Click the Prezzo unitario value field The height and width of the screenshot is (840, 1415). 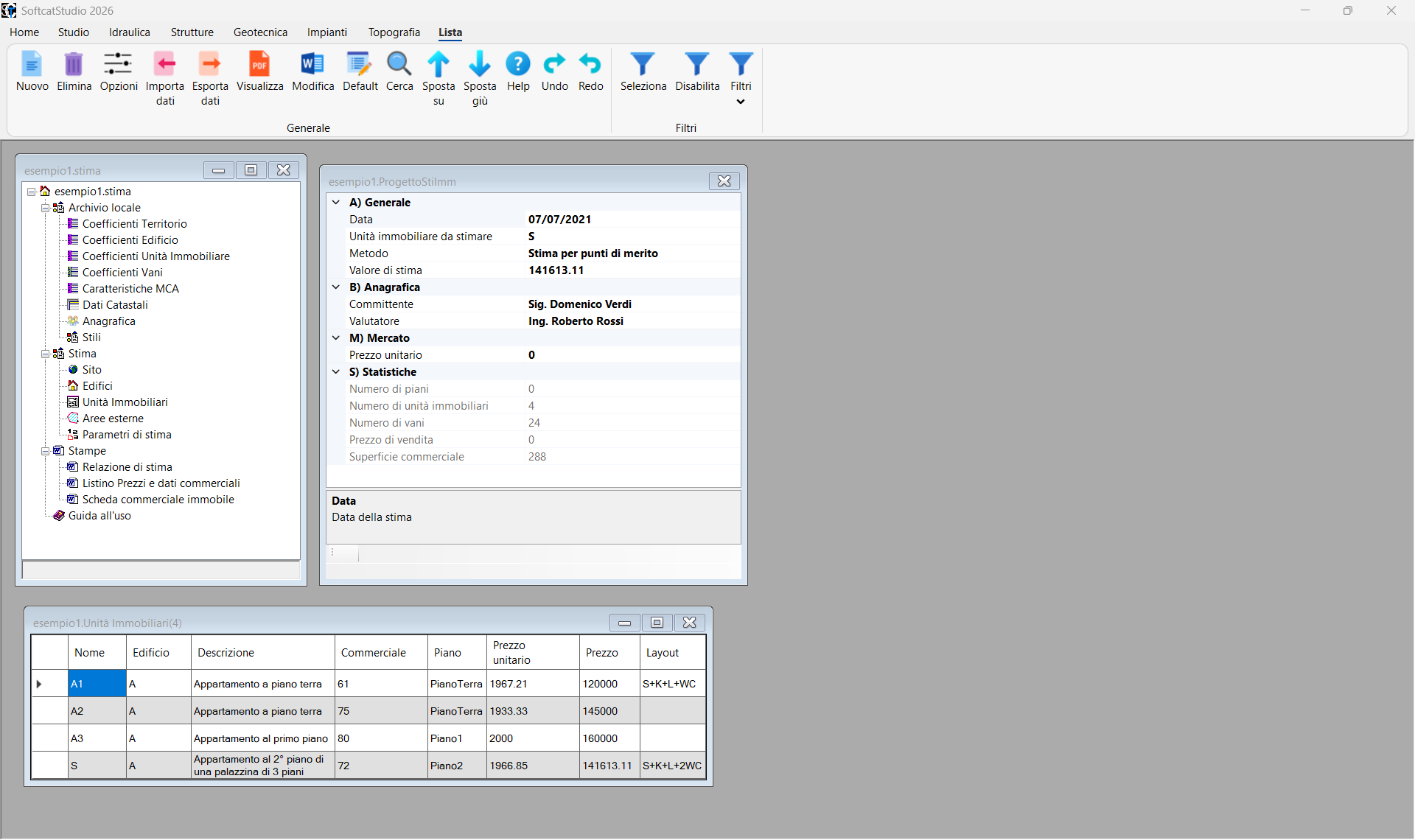(632, 355)
